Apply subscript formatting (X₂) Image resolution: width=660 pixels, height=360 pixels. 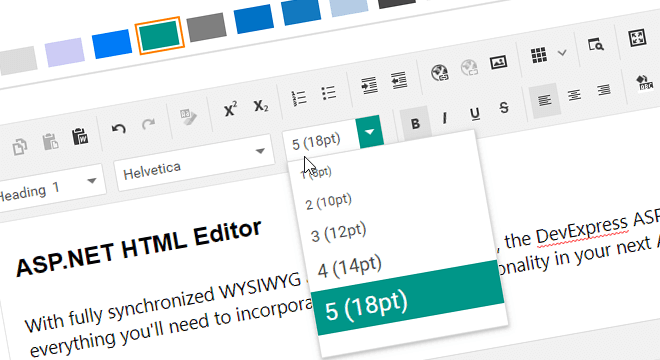point(261,105)
